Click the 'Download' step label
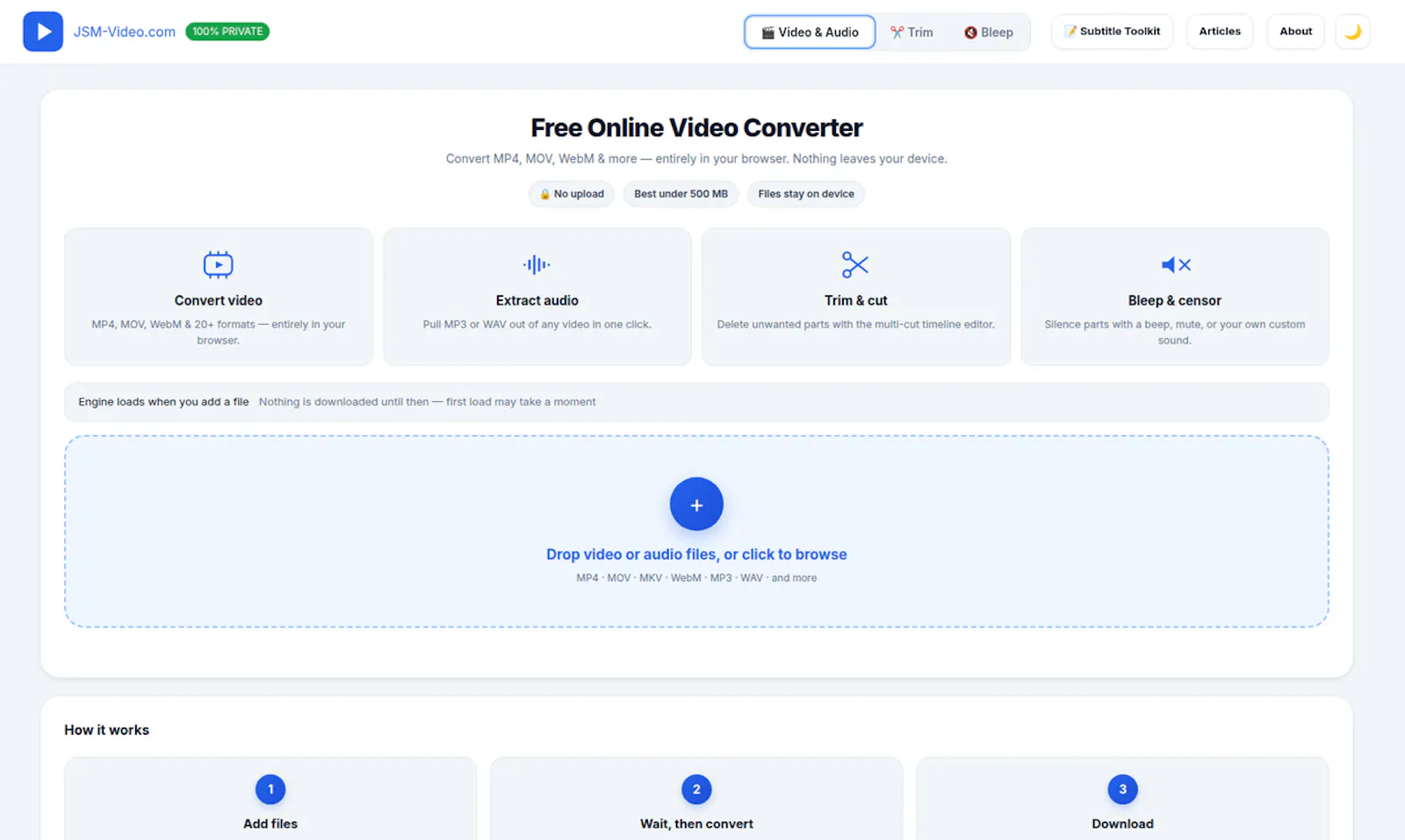The width and height of the screenshot is (1405, 840). point(1122,823)
